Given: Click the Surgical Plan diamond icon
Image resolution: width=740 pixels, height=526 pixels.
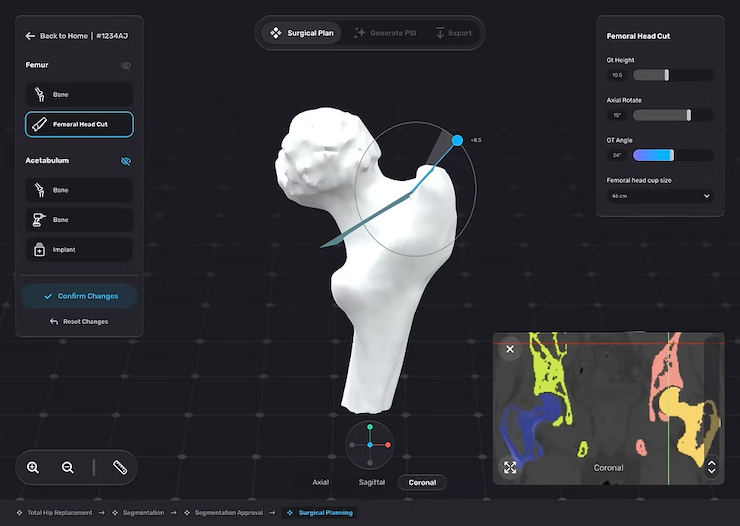Looking at the screenshot, I should [275, 33].
